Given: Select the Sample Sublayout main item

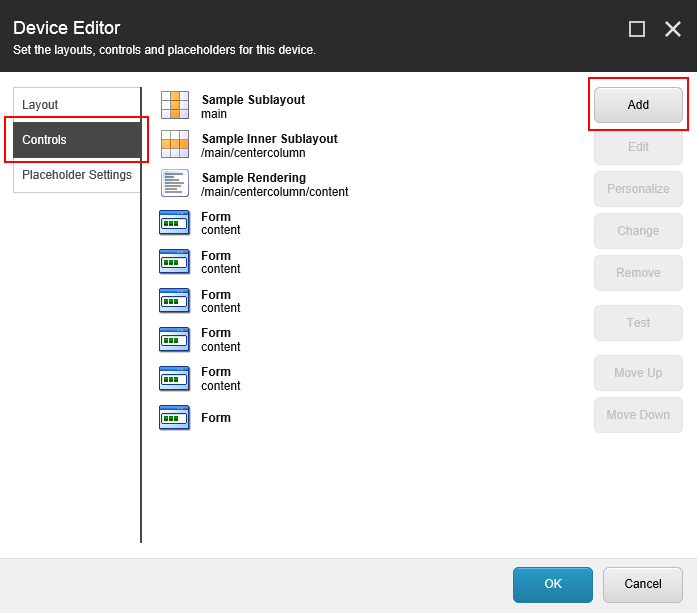Looking at the screenshot, I should point(253,107).
